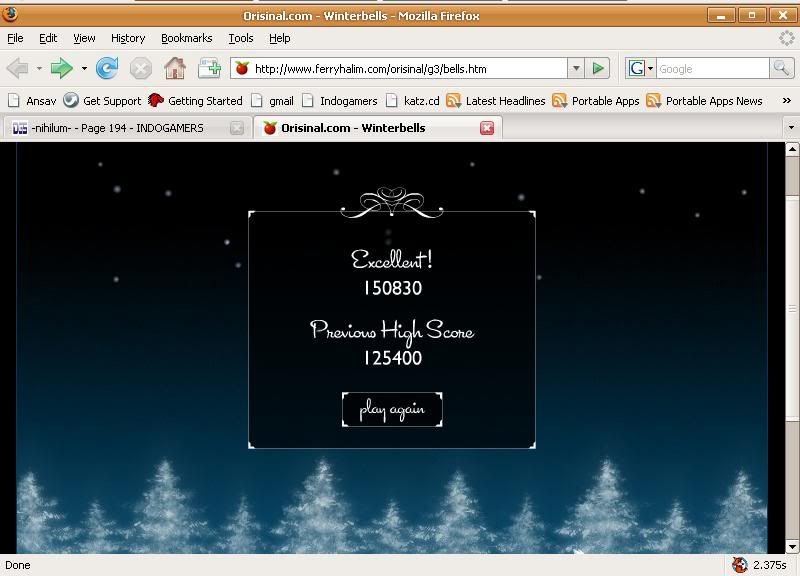Go forward with the green Forward arrow
Viewport: 800px width, 576px height.
coord(61,68)
